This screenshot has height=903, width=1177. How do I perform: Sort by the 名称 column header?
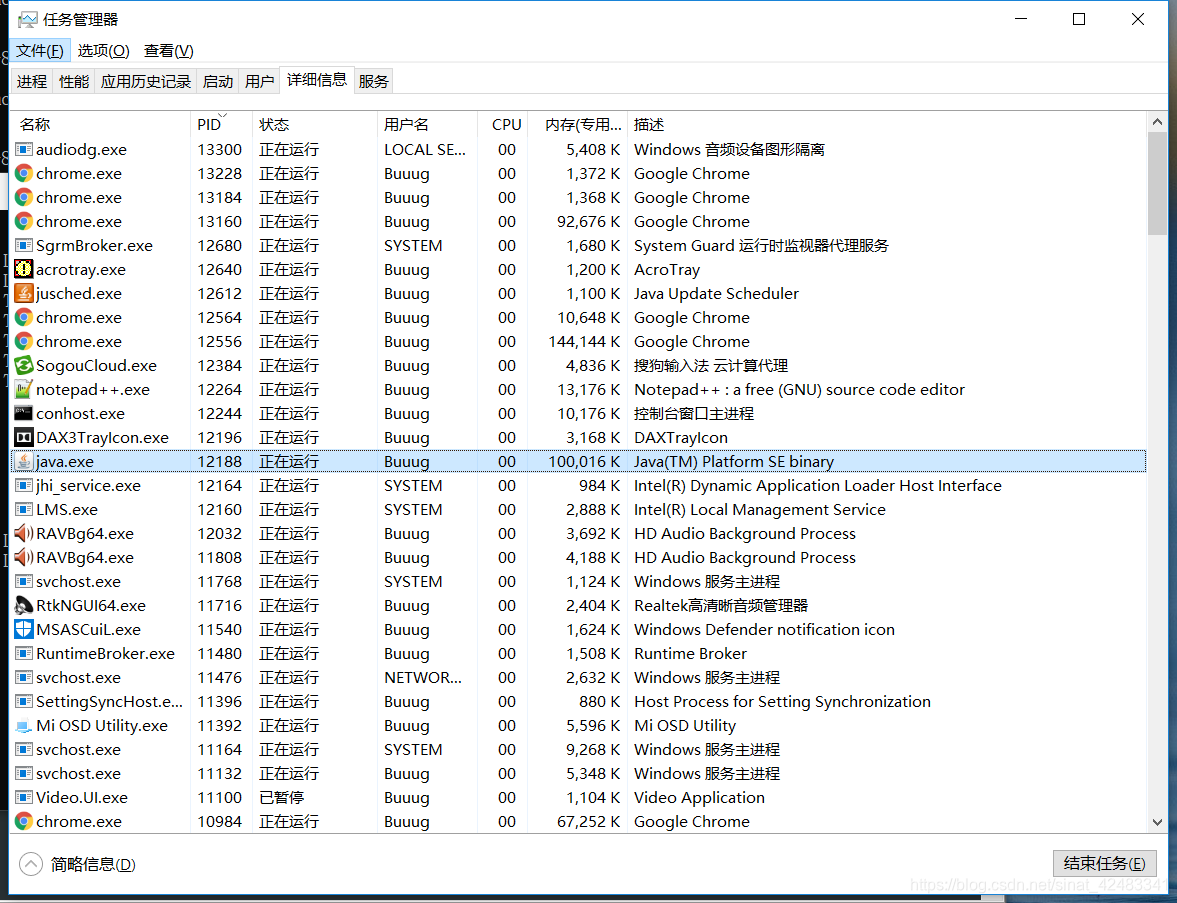click(101, 125)
